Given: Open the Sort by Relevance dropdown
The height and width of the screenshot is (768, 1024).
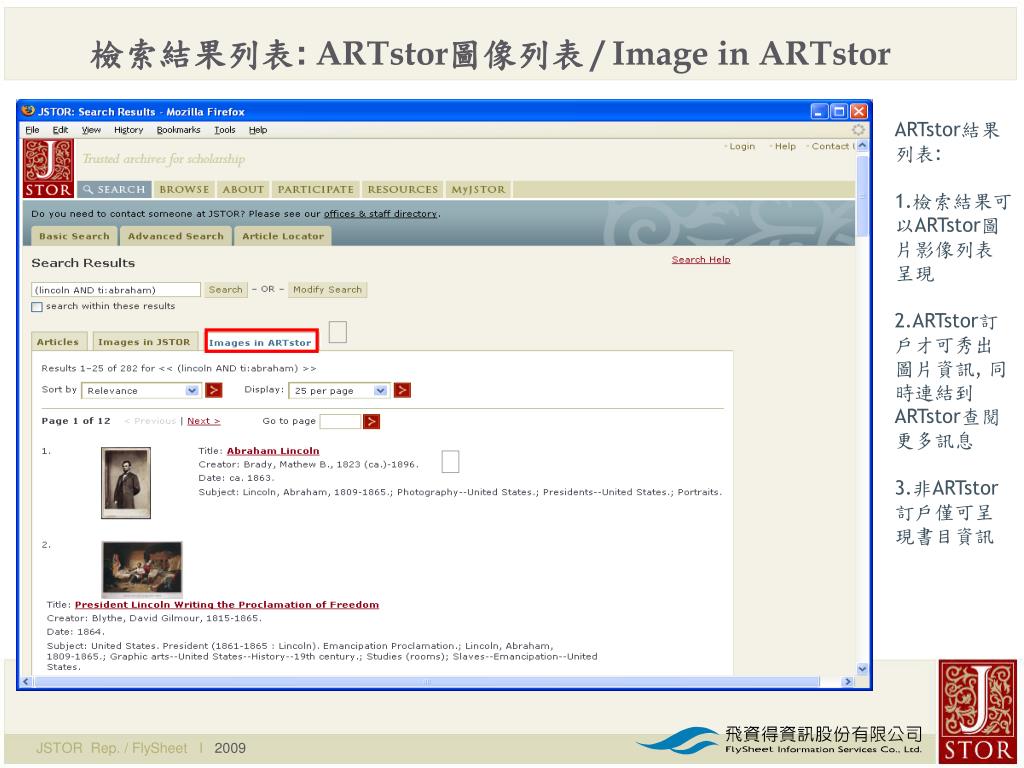Looking at the screenshot, I should 140,391.
